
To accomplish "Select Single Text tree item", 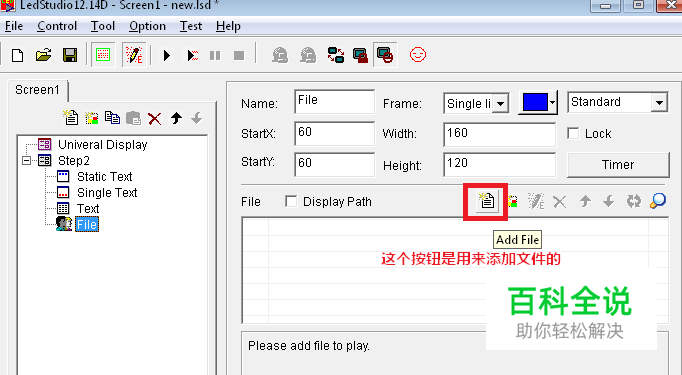I will [x=107, y=192].
